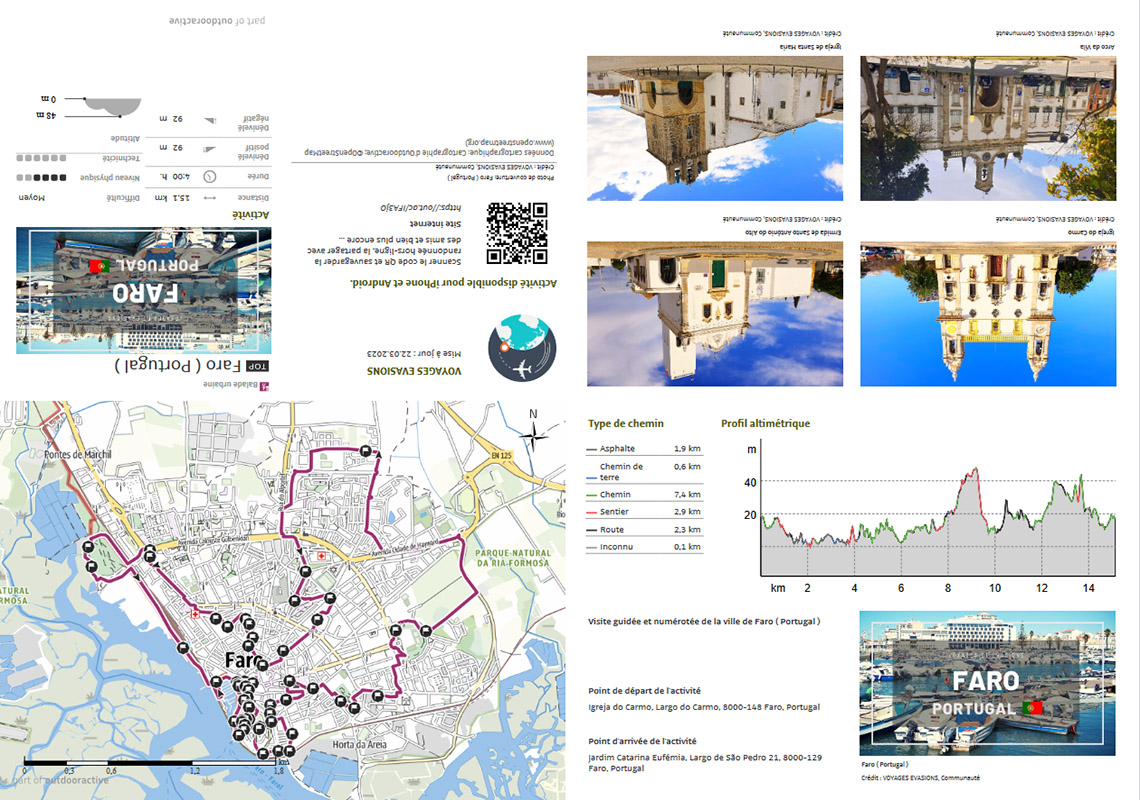Viewport: 1140px width, 800px height.
Task: Click the 'Chemin de terre' 0,6 km legend row
Action: pyautogui.click(x=644, y=471)
